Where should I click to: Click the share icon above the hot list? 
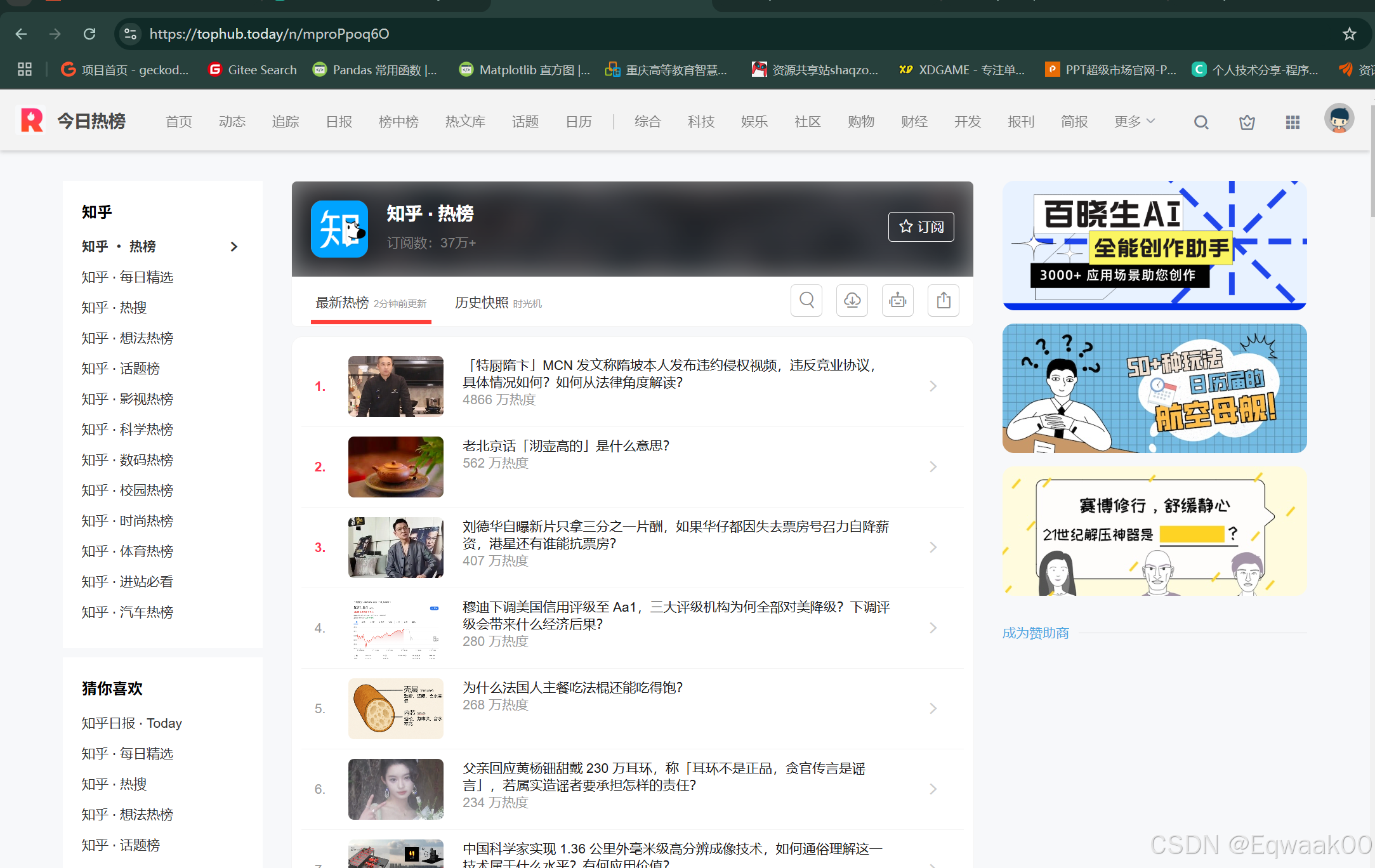(944, 300)
